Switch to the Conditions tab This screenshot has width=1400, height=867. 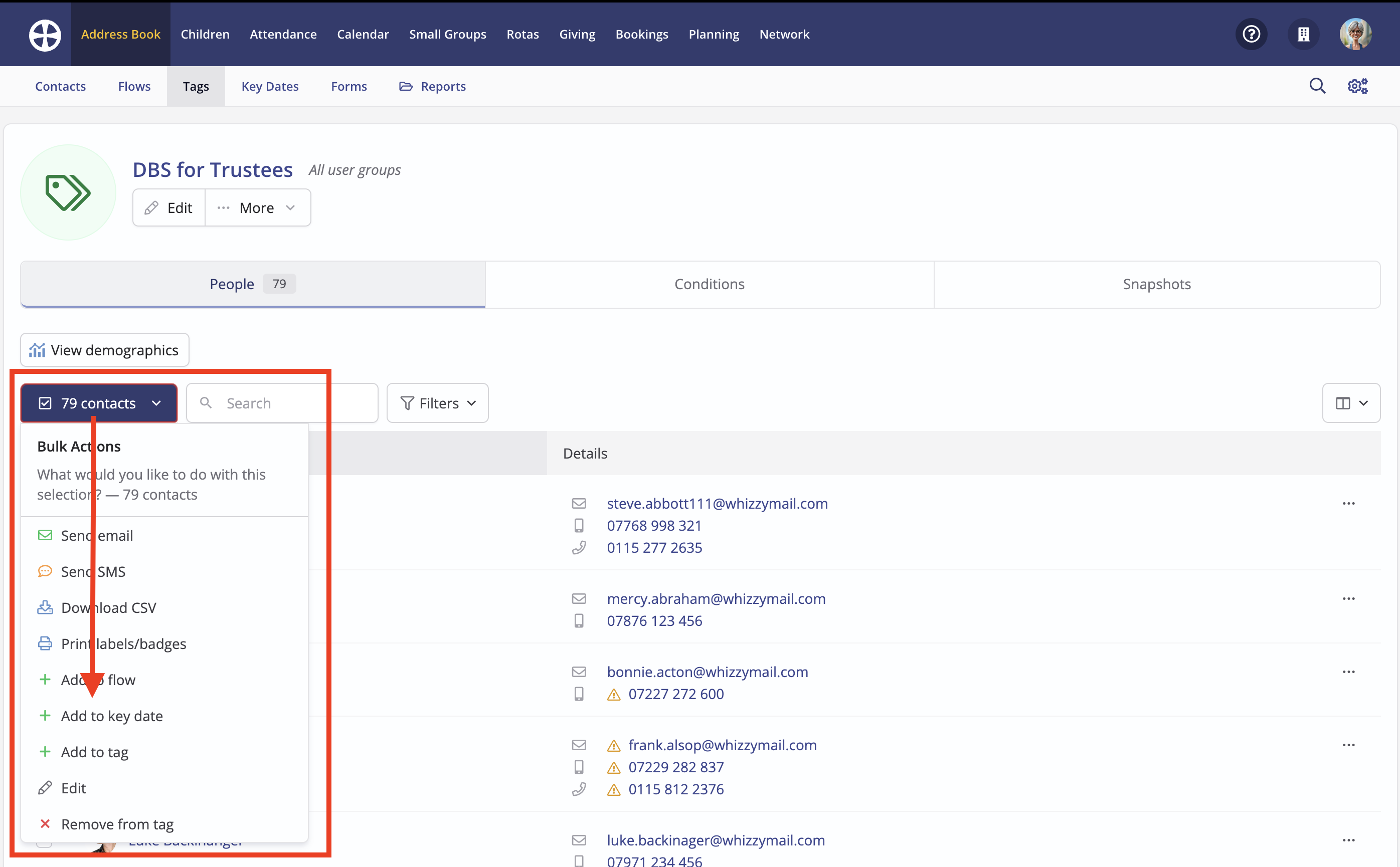pyautogui.click(x=709, y=284)
